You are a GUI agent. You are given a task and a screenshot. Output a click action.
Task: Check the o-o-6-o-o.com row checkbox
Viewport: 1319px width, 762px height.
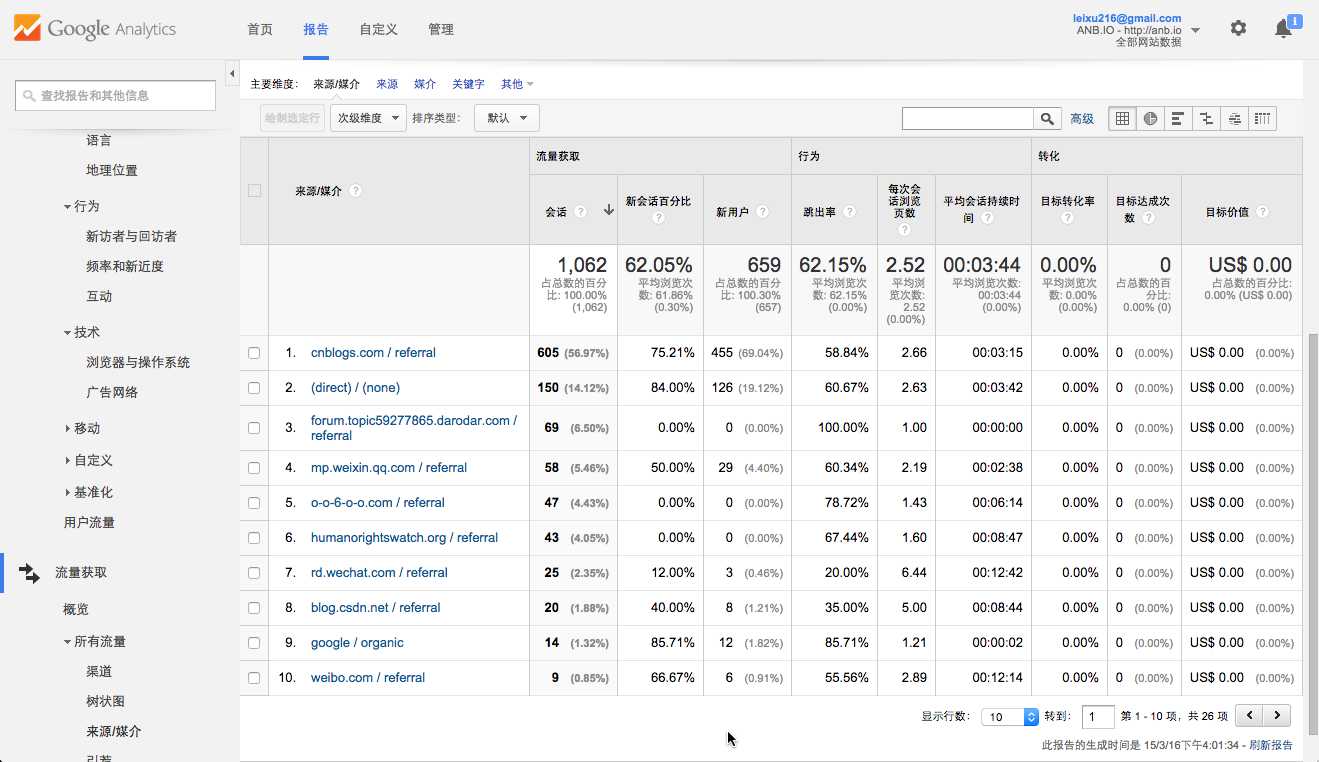(x=254, y=503)
